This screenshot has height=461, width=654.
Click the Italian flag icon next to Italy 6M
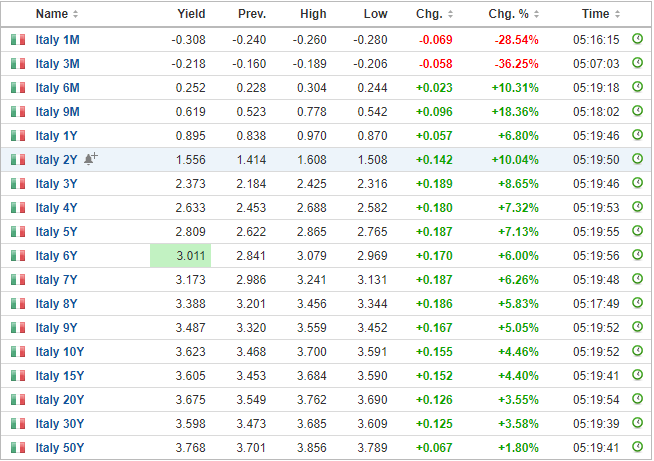[18, 88]
